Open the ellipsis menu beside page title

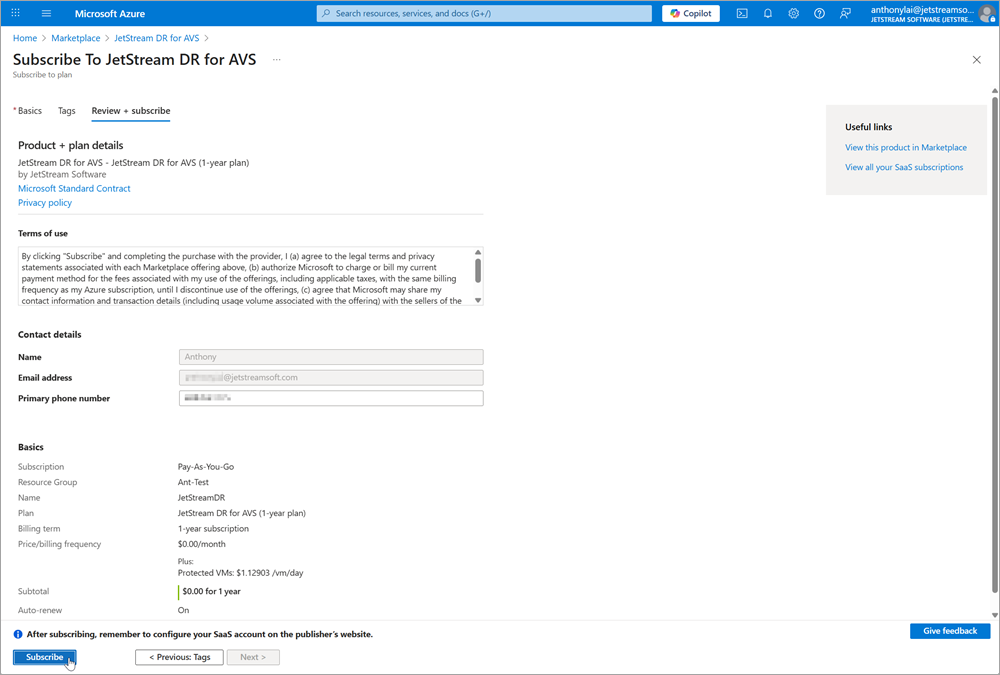coord(277,60)
